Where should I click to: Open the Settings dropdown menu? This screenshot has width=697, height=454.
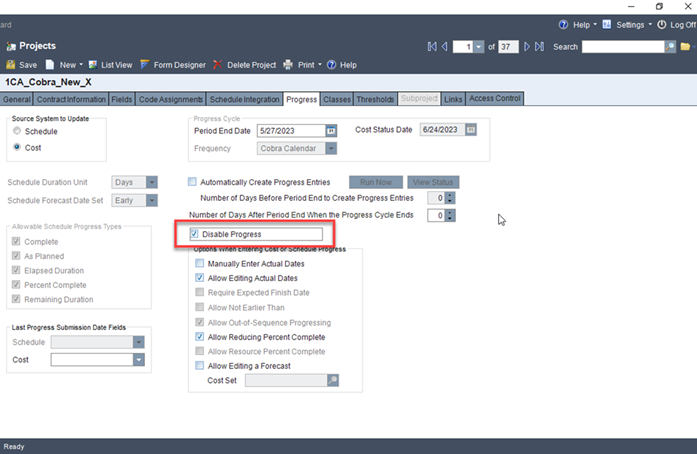point(650,24)
